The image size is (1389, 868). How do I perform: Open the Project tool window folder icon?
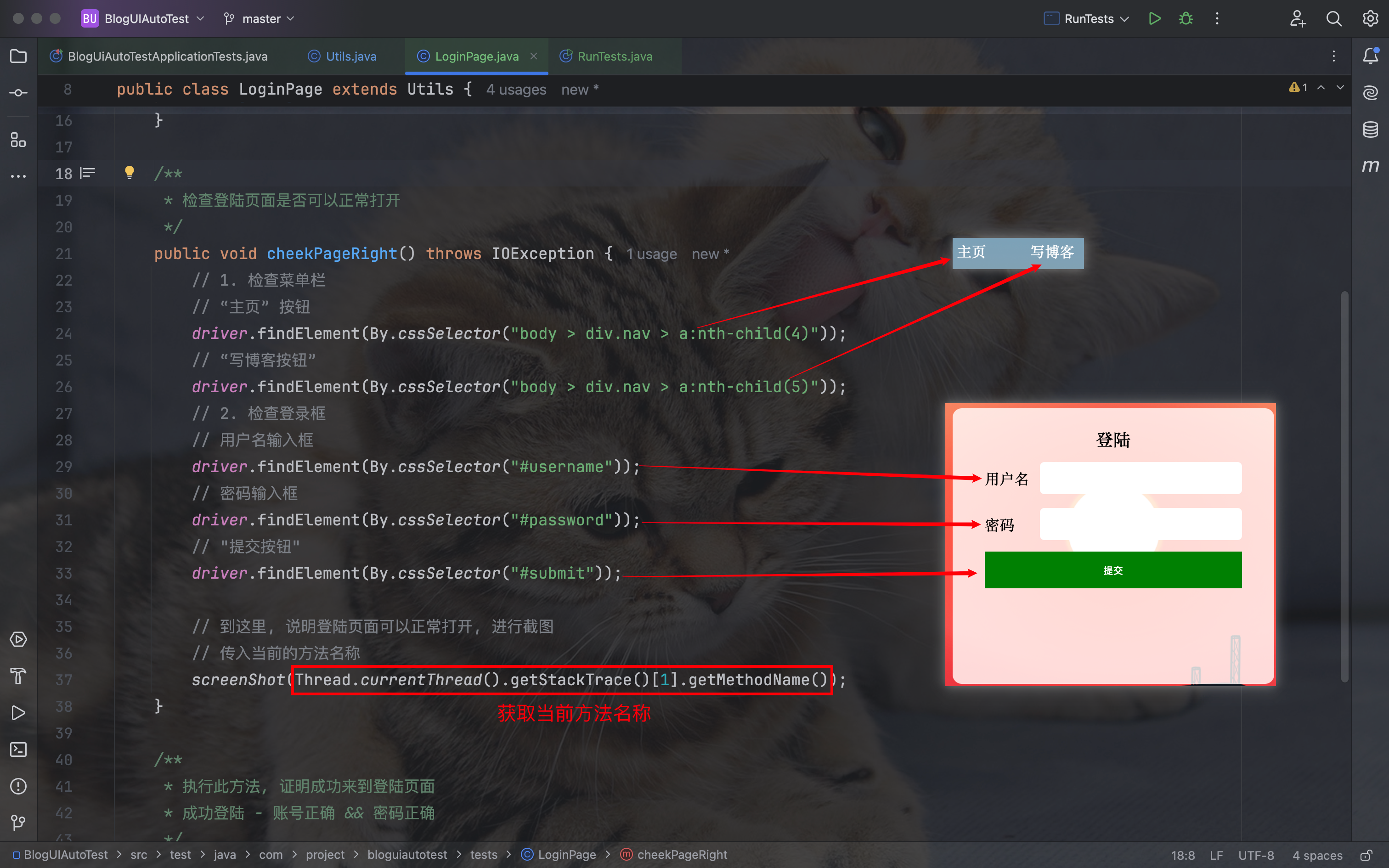18,56
